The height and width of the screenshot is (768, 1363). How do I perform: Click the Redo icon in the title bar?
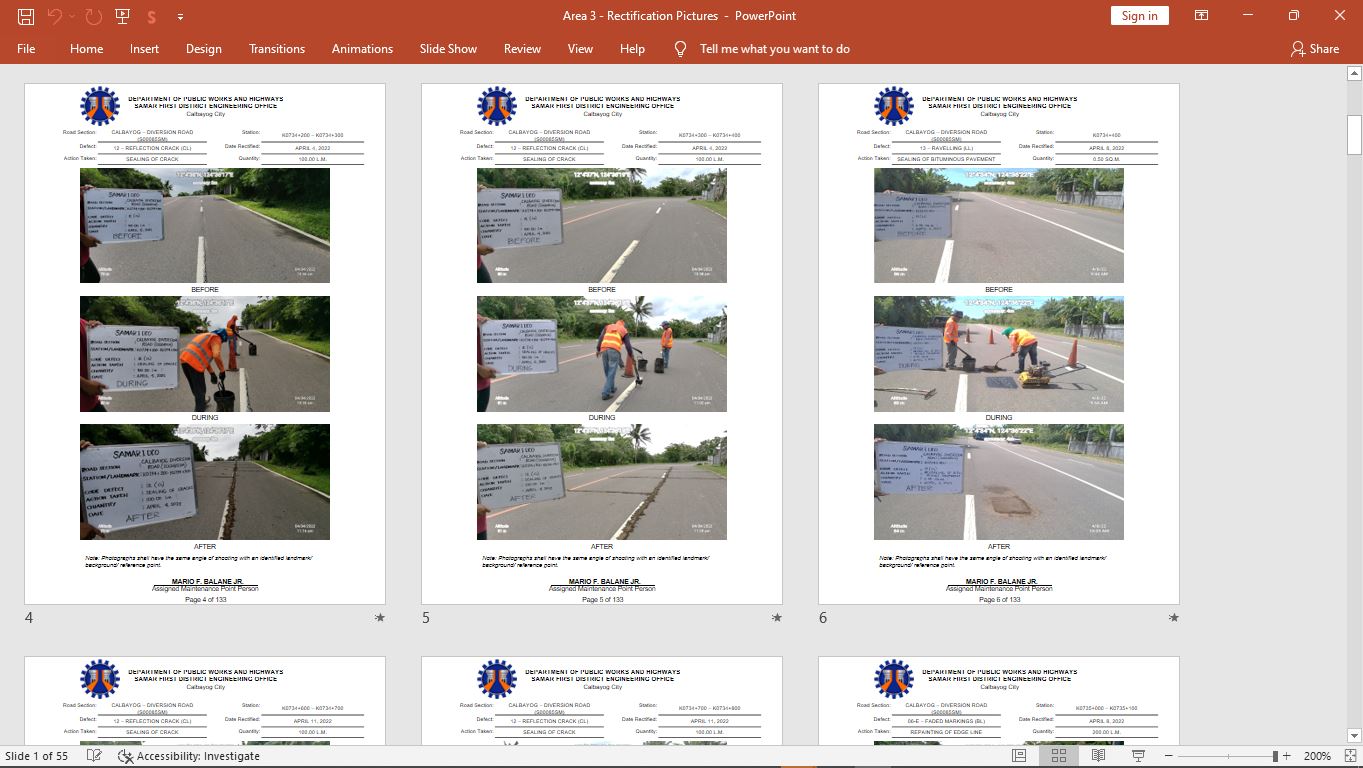93,16
